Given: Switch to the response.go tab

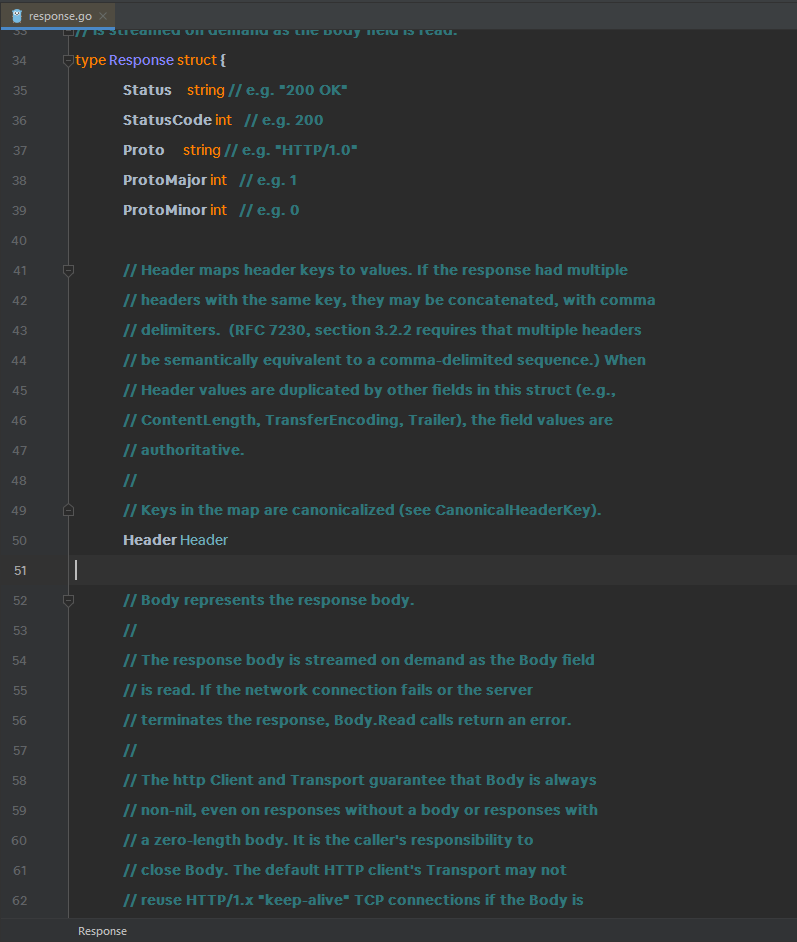Looking at the screenshot, I should [x=60, y=16].
